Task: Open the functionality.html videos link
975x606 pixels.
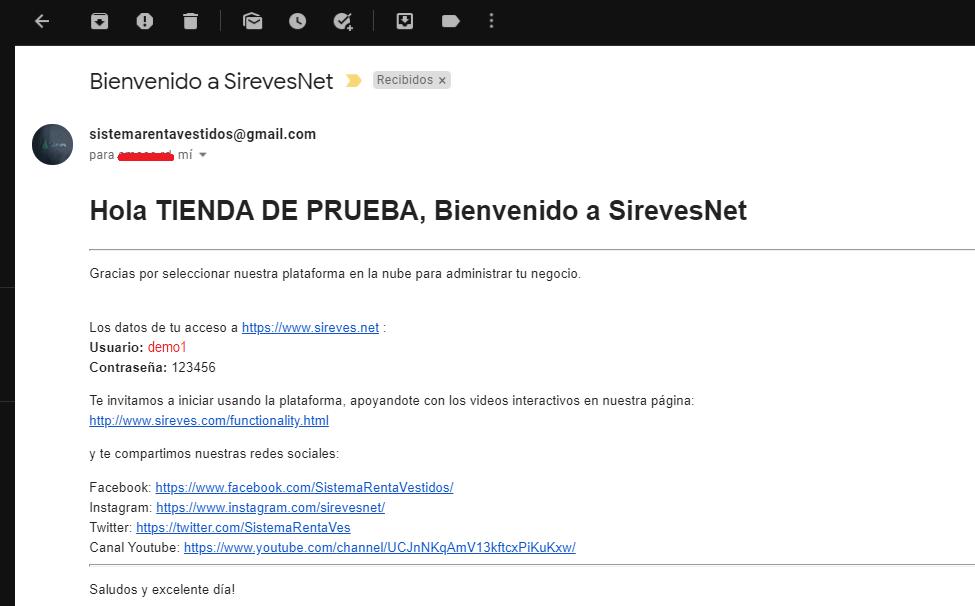Action: click(x=209, y=420)
